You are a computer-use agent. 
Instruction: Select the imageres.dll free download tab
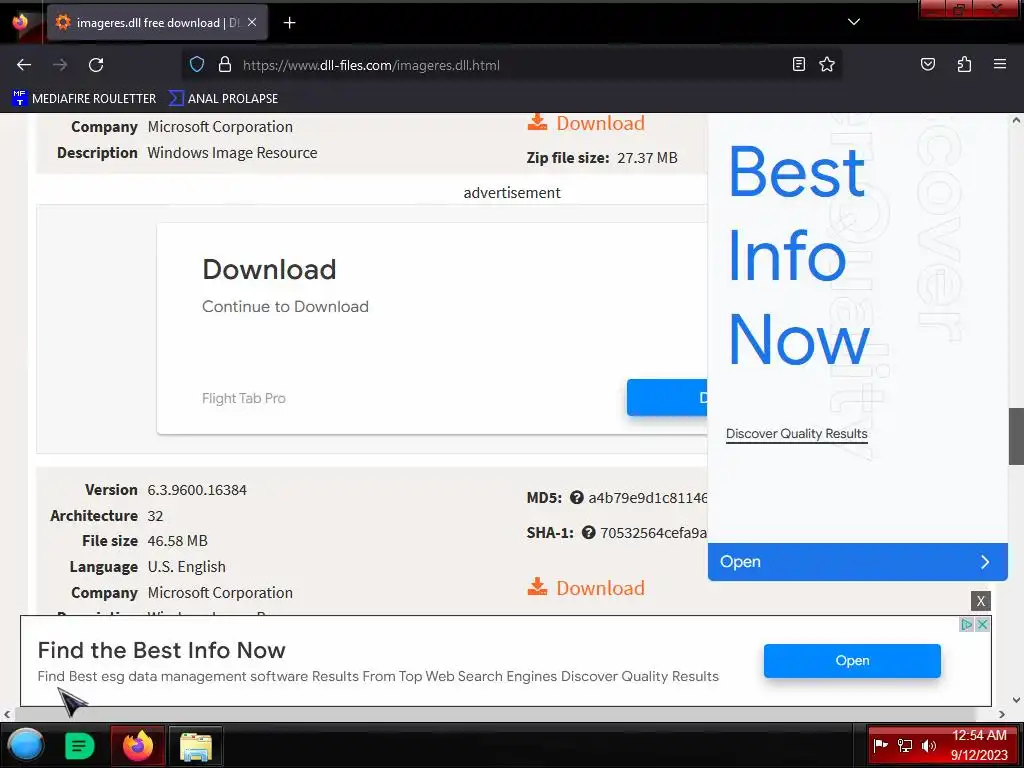click(x=156, y=23)
